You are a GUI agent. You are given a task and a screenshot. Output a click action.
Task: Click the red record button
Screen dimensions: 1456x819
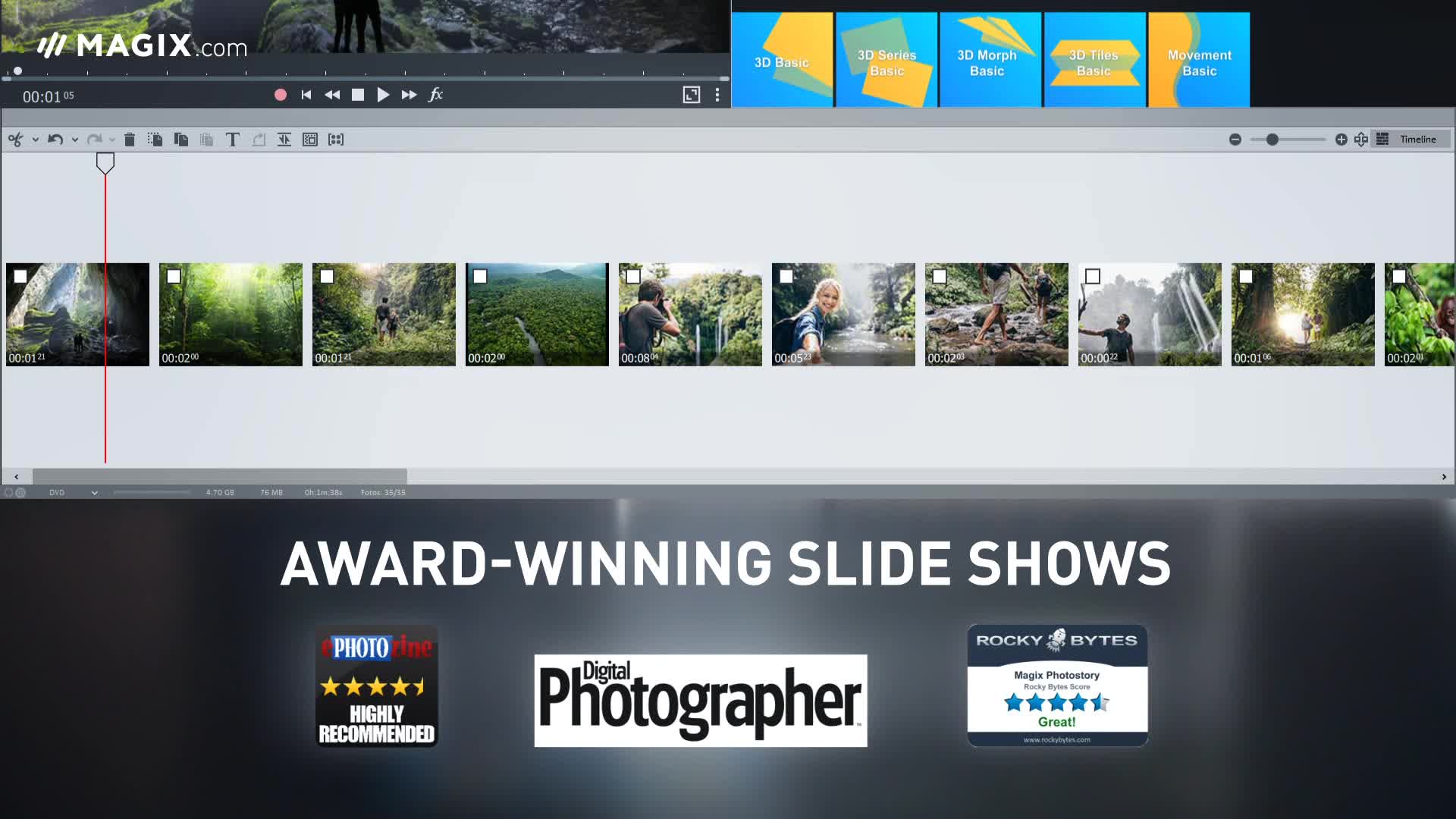tap(281, 95)
